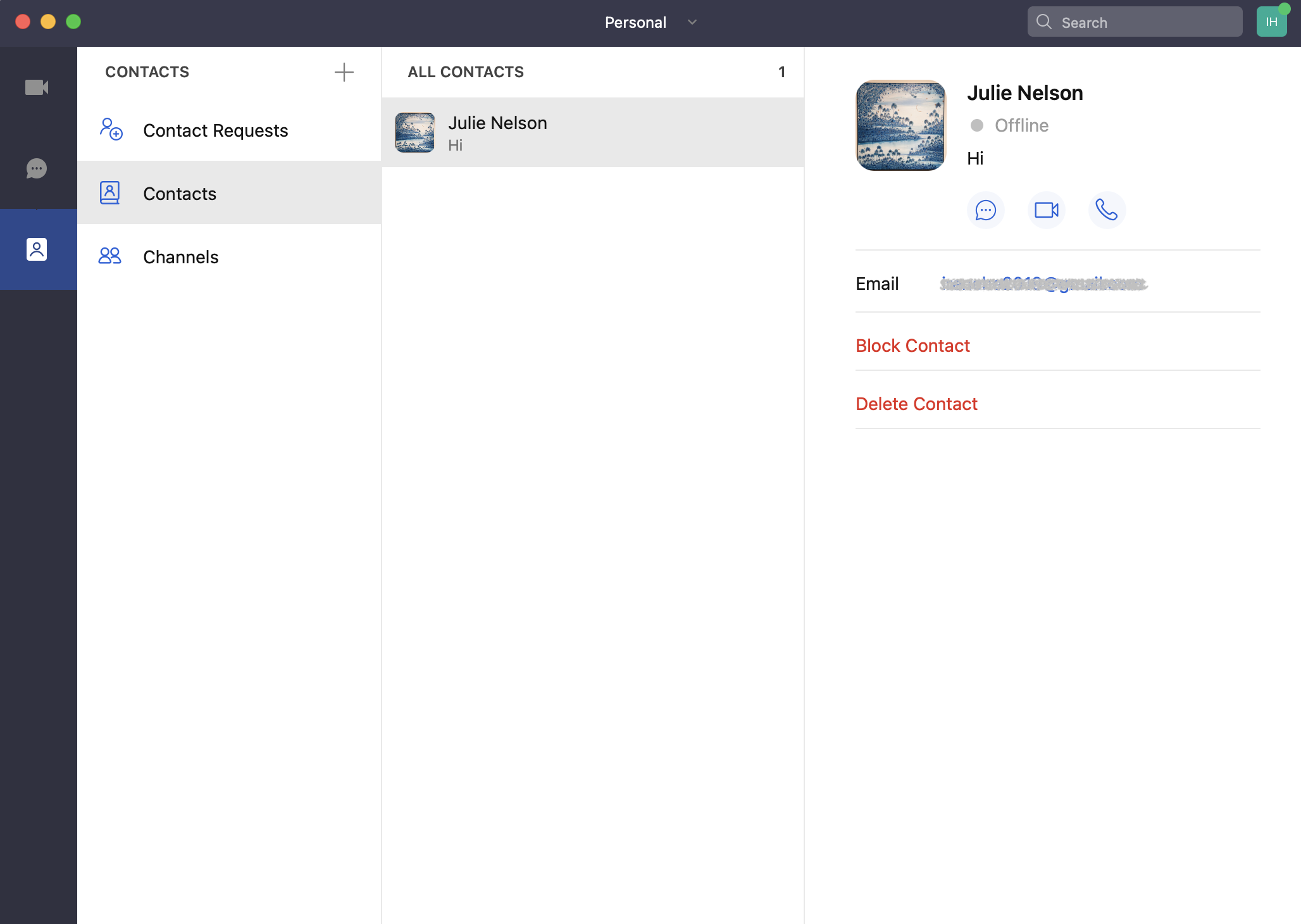Click Block Contact link
This screenshot has height=924, width=1301.
click(x=912, y=346)
